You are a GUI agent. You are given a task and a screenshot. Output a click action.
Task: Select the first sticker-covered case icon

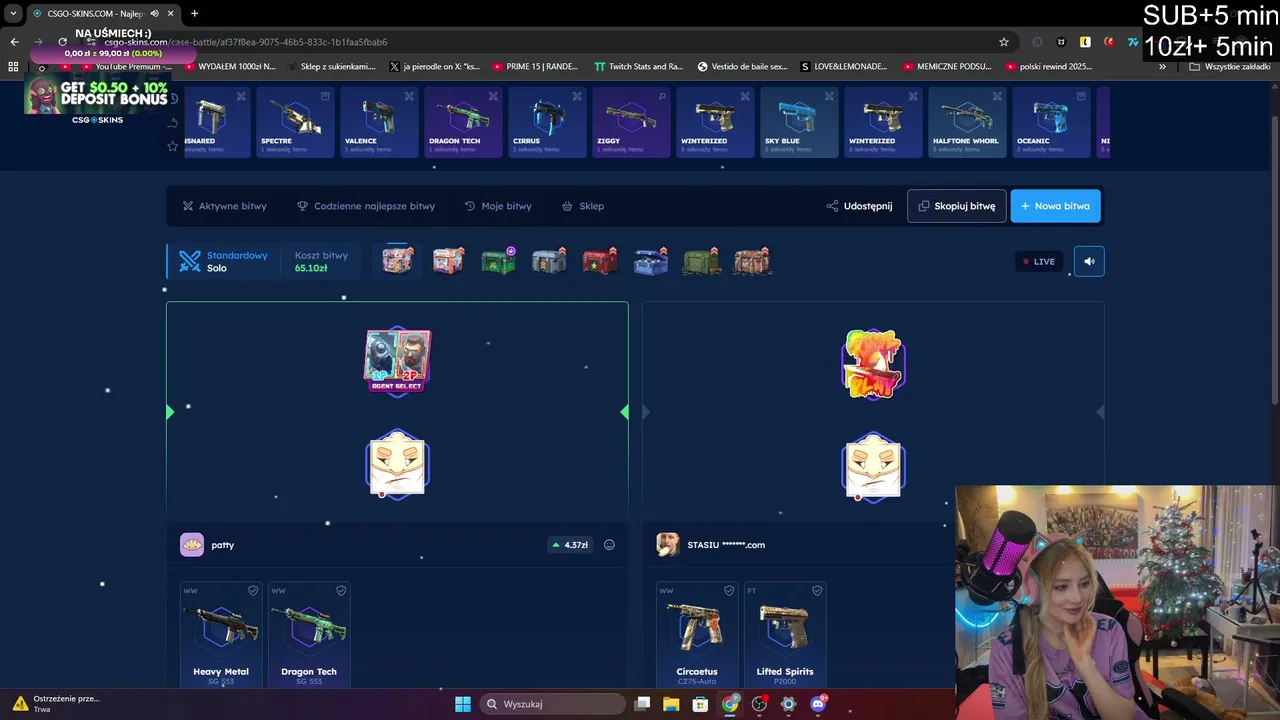click(398, 261)
